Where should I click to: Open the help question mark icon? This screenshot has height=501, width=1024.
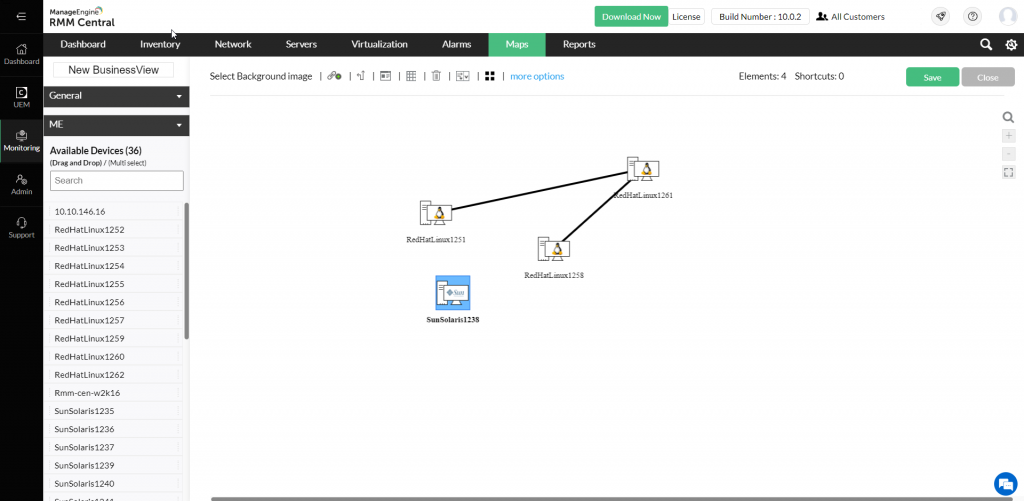click(x=972, y=16)
